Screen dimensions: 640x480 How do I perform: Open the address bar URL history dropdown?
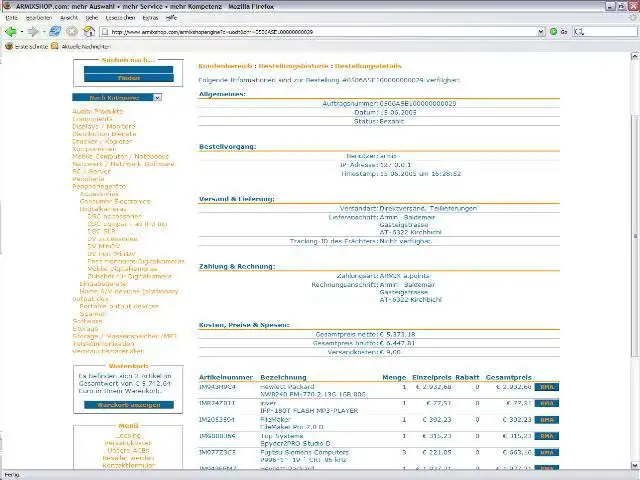point(541,32)
